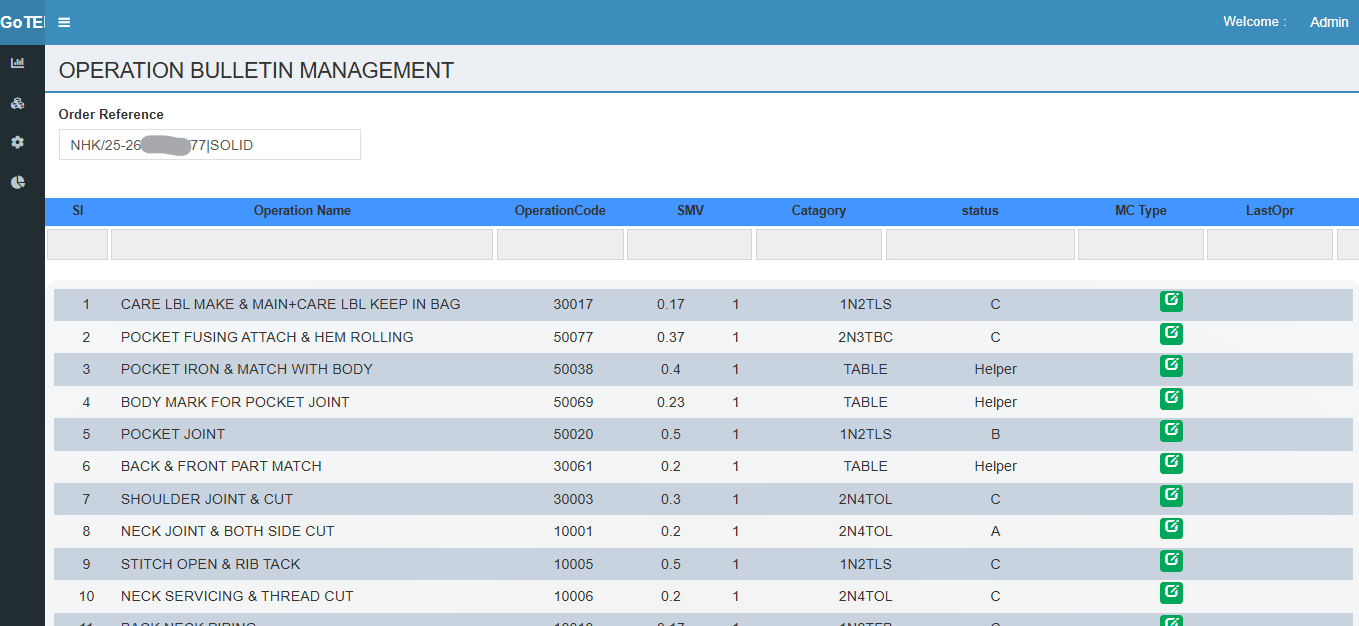Edit the STITCH OPEN & RIB TACK row
1359x626 pixels.
[x=1171, y=561]
